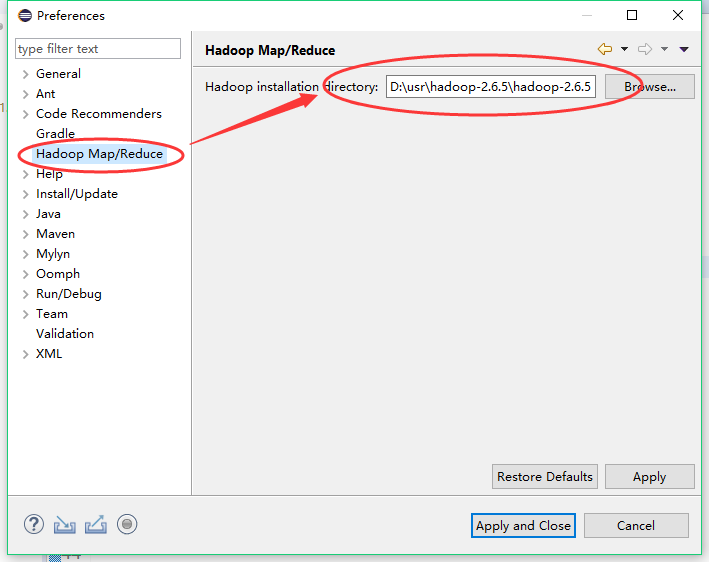Click Apply and Close button

523,525
